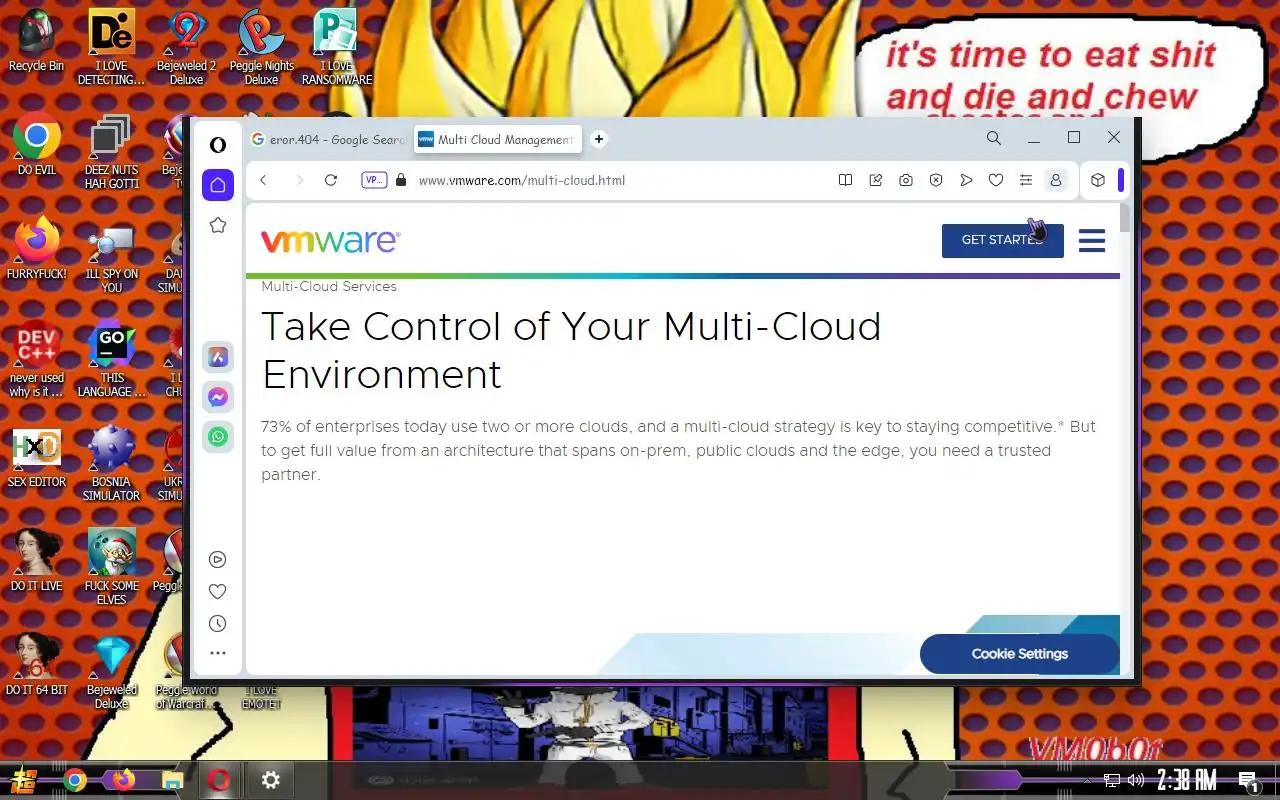The height and width of the screenshot is (800, 1280).
Task: Open a new tab with plus button
Action: tap(599, 139)
